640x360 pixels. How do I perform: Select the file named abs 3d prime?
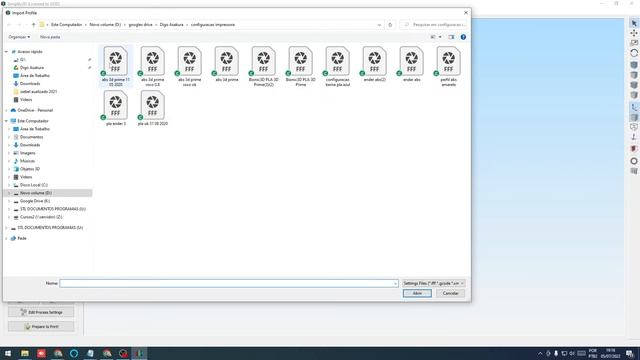pyautogui.click(x=227, y=64)
